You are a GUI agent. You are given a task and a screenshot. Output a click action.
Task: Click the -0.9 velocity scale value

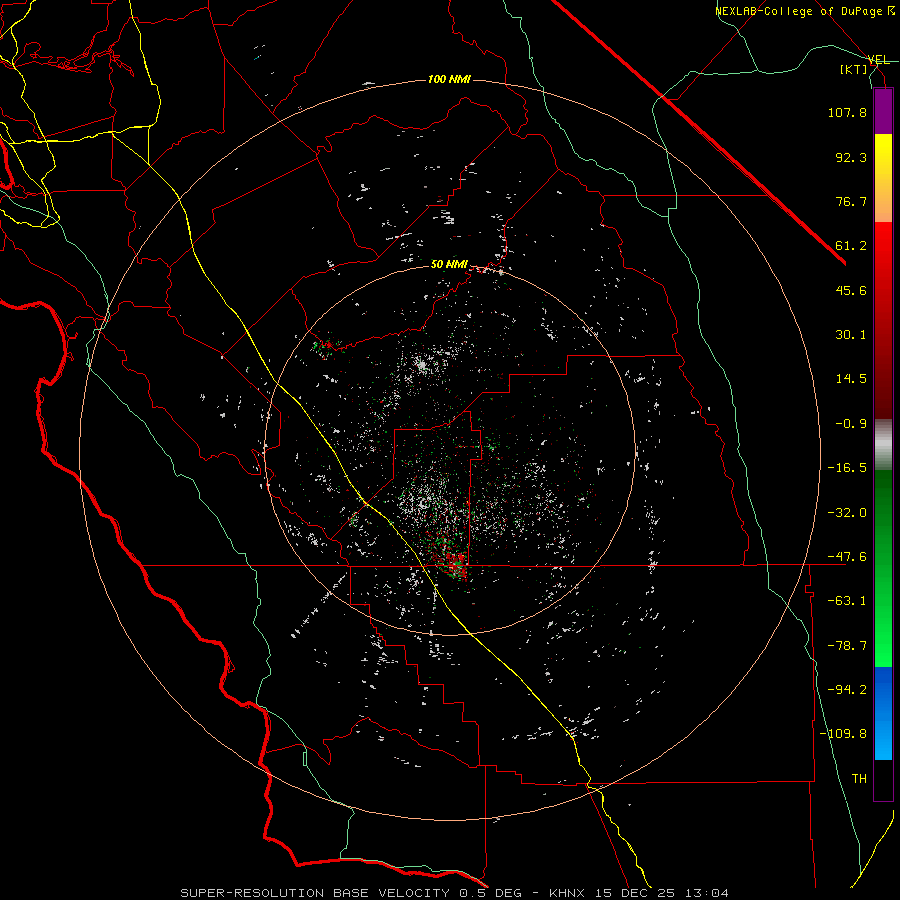851,424
